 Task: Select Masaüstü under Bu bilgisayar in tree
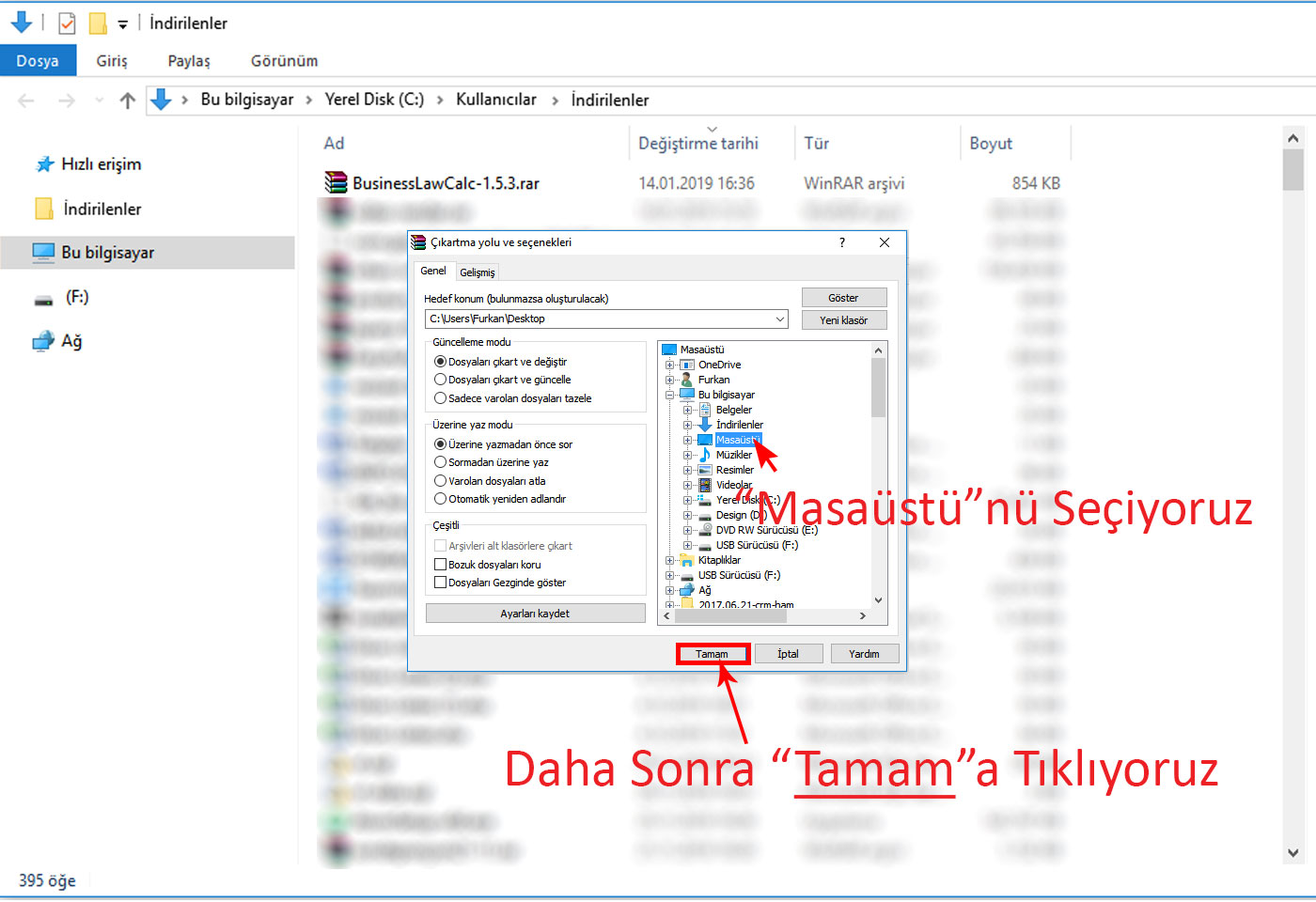737,440
